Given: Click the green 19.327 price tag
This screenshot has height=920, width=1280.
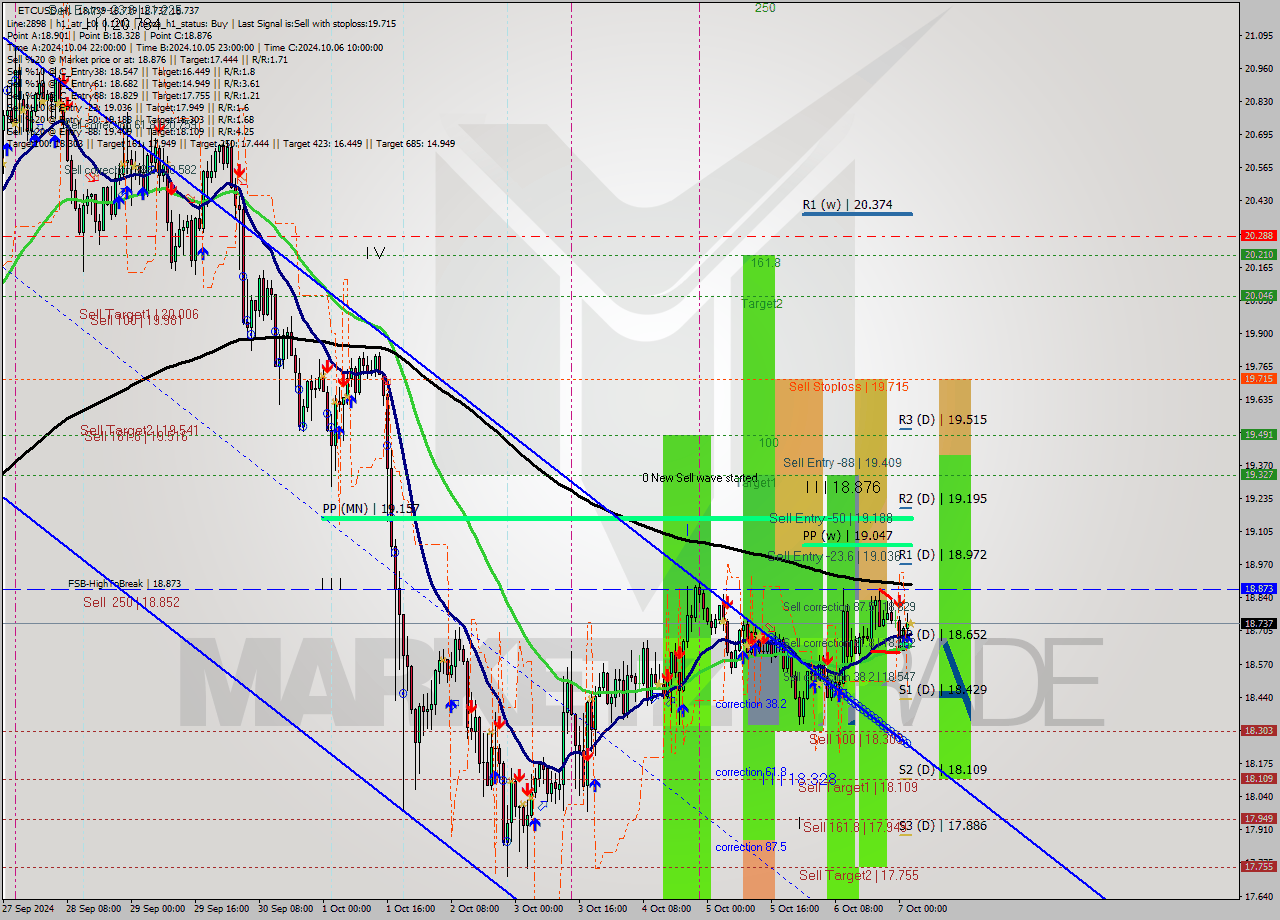Looking at the screenshot, I should pos(1258,475).
